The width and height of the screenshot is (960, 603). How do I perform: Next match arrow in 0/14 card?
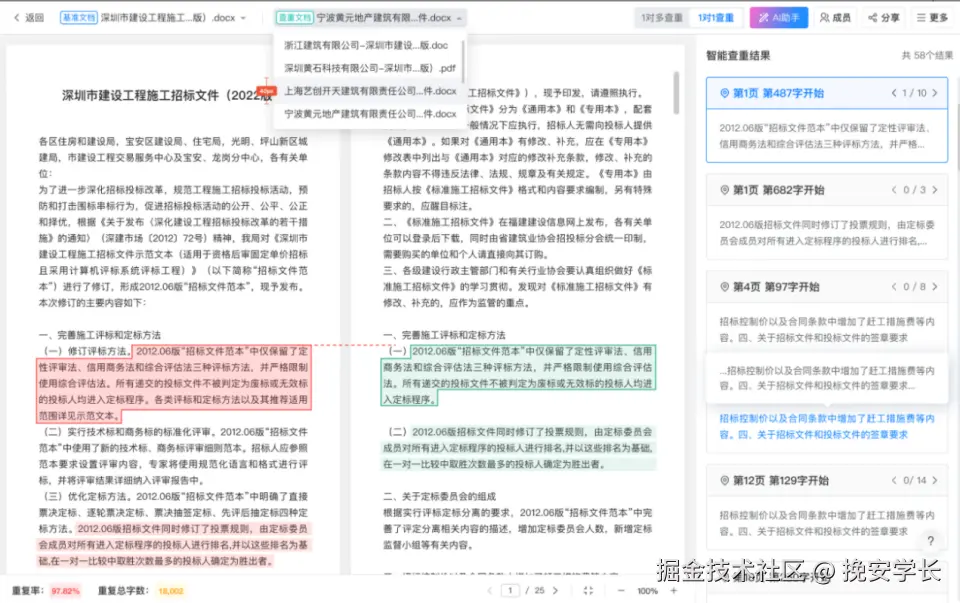935,481
